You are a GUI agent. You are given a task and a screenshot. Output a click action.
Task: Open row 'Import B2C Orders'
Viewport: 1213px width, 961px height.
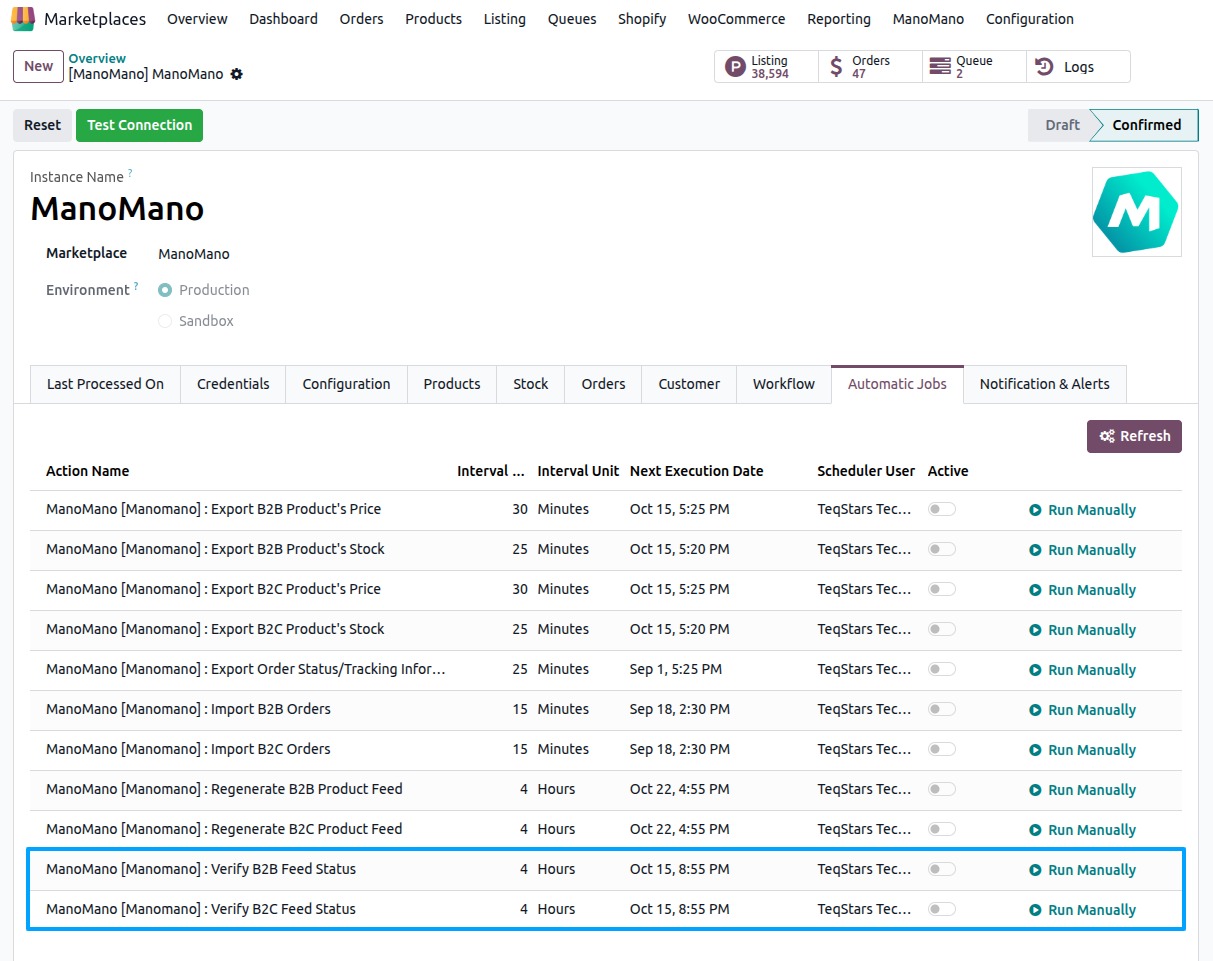click(605, 749)
